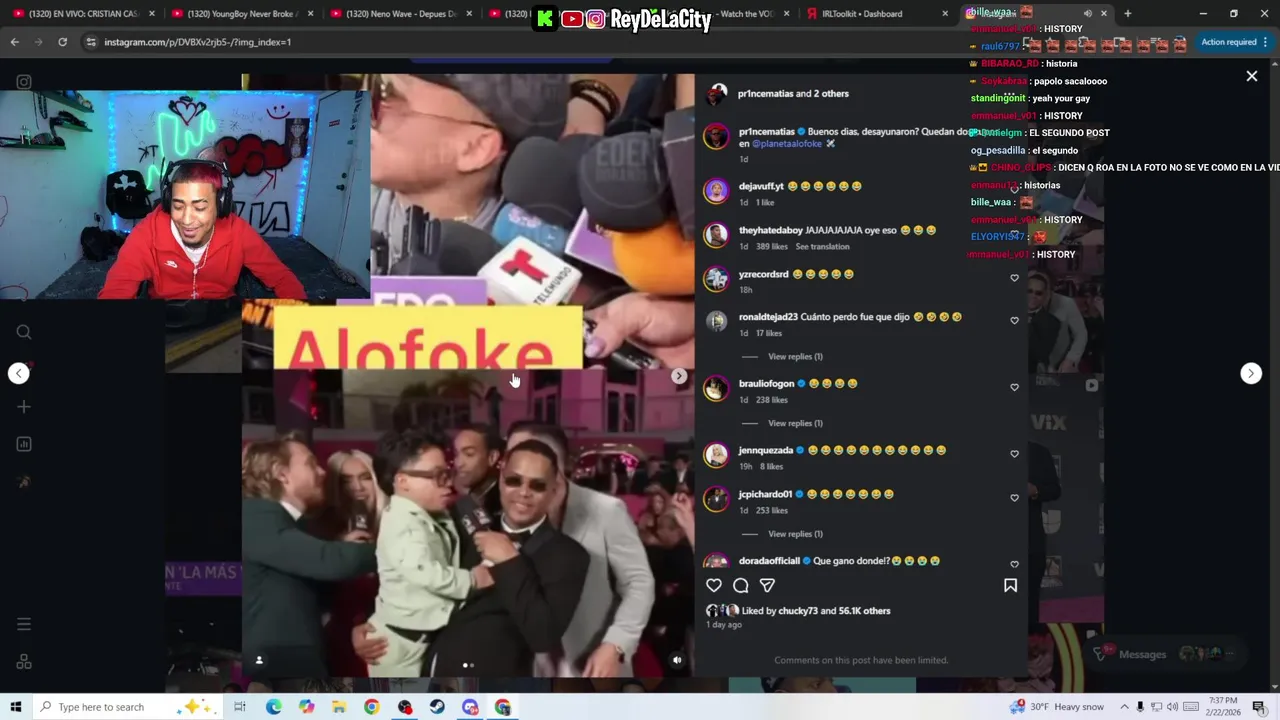Open the @planetaalofoke mention link

(x=787, y=144)
